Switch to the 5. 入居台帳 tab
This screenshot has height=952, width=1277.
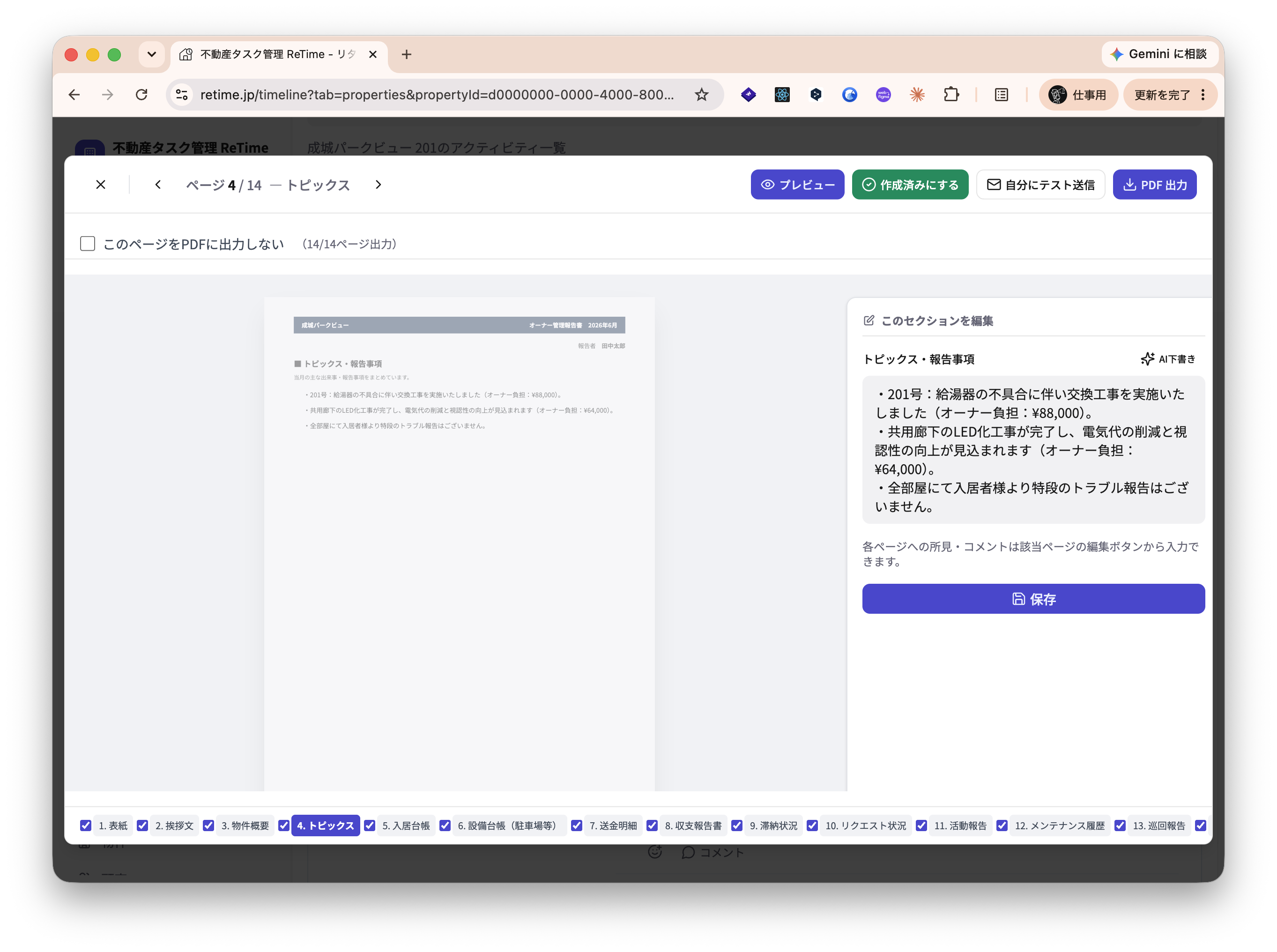(406, 825)
